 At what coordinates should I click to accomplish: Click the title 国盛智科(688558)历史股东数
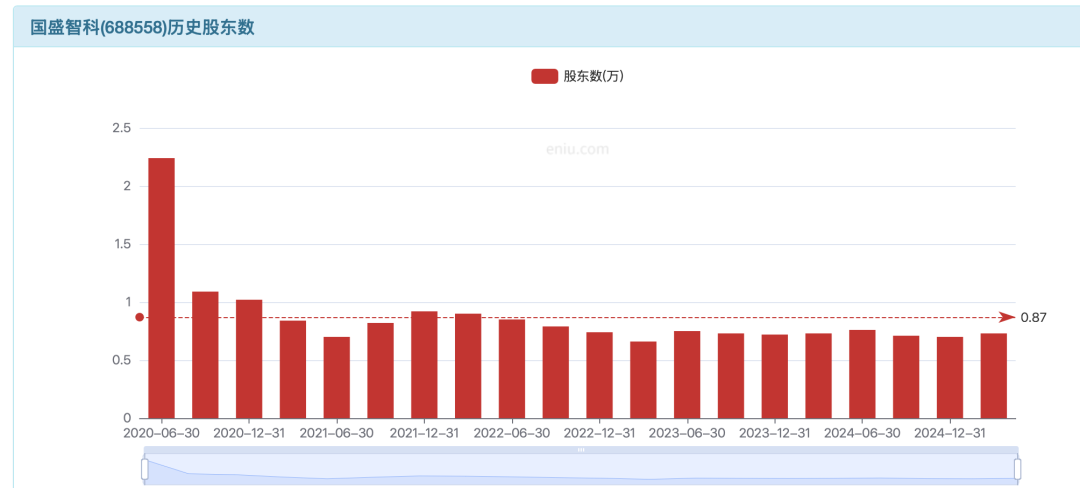pyautogui.click(x=143, y=28)
